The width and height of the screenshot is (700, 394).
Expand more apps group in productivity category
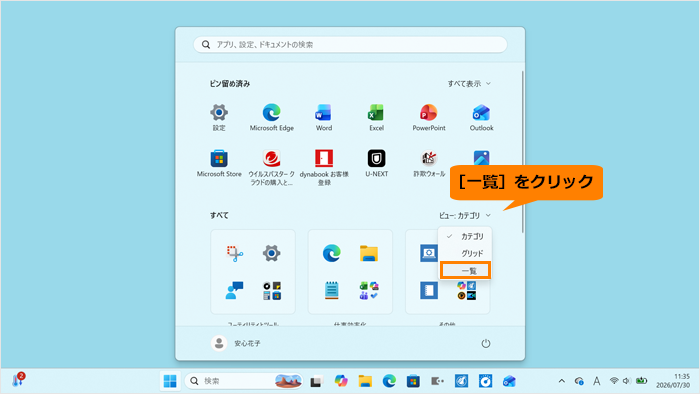369,290
